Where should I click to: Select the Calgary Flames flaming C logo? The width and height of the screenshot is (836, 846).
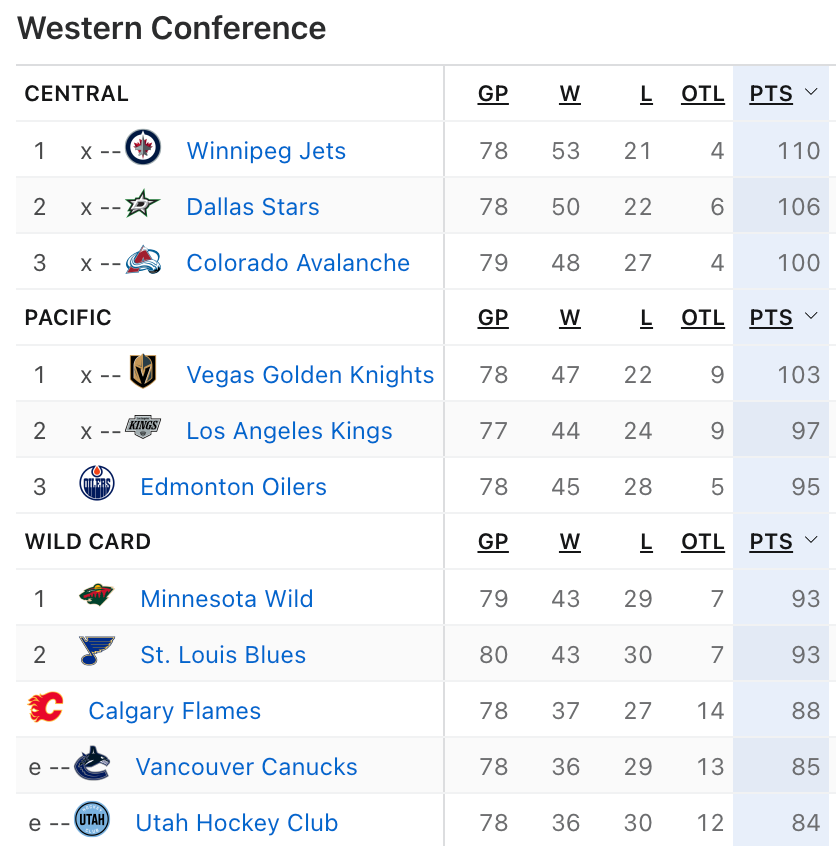pos(45,707)
